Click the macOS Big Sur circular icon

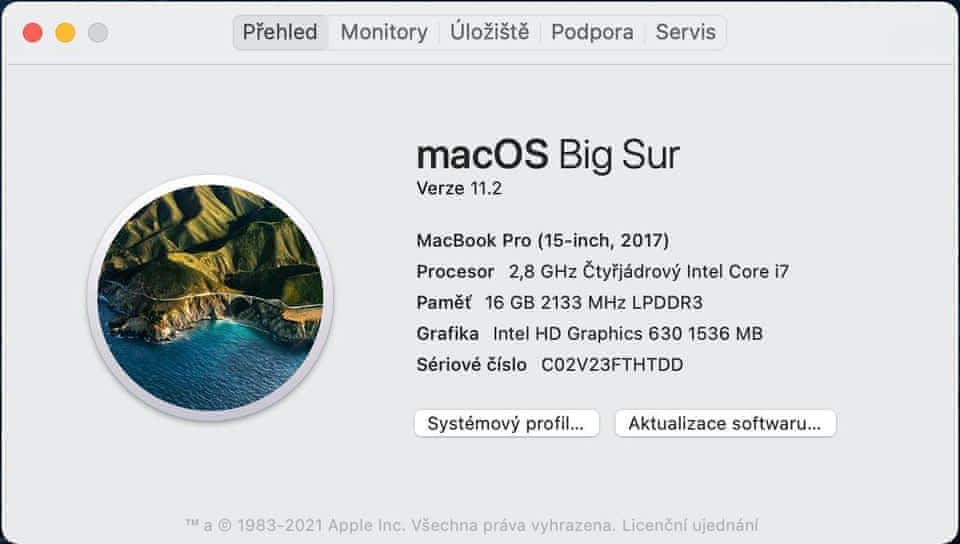pyautogui.click(x=210, y=298)
